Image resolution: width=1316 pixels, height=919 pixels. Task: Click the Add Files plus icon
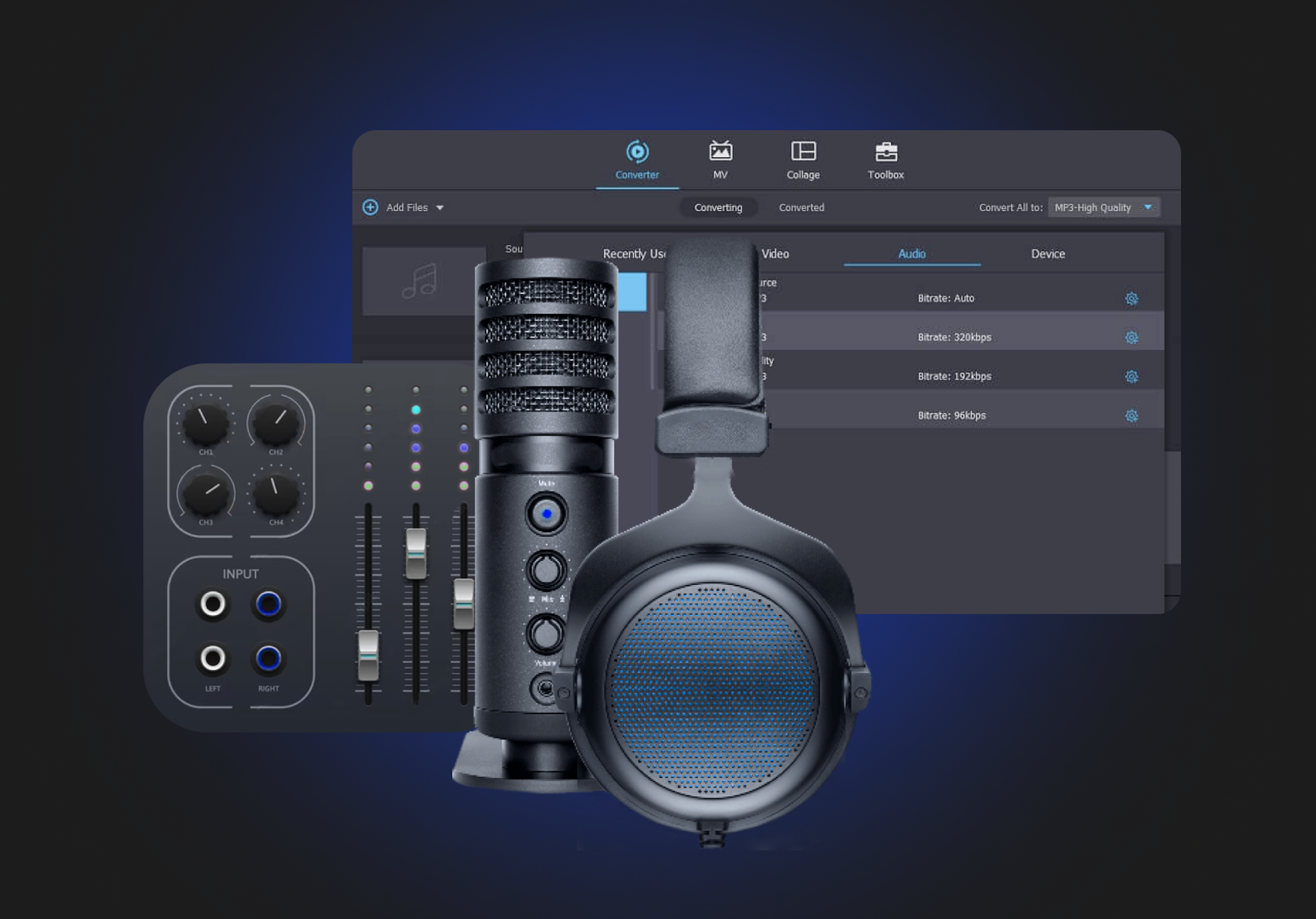370,207
